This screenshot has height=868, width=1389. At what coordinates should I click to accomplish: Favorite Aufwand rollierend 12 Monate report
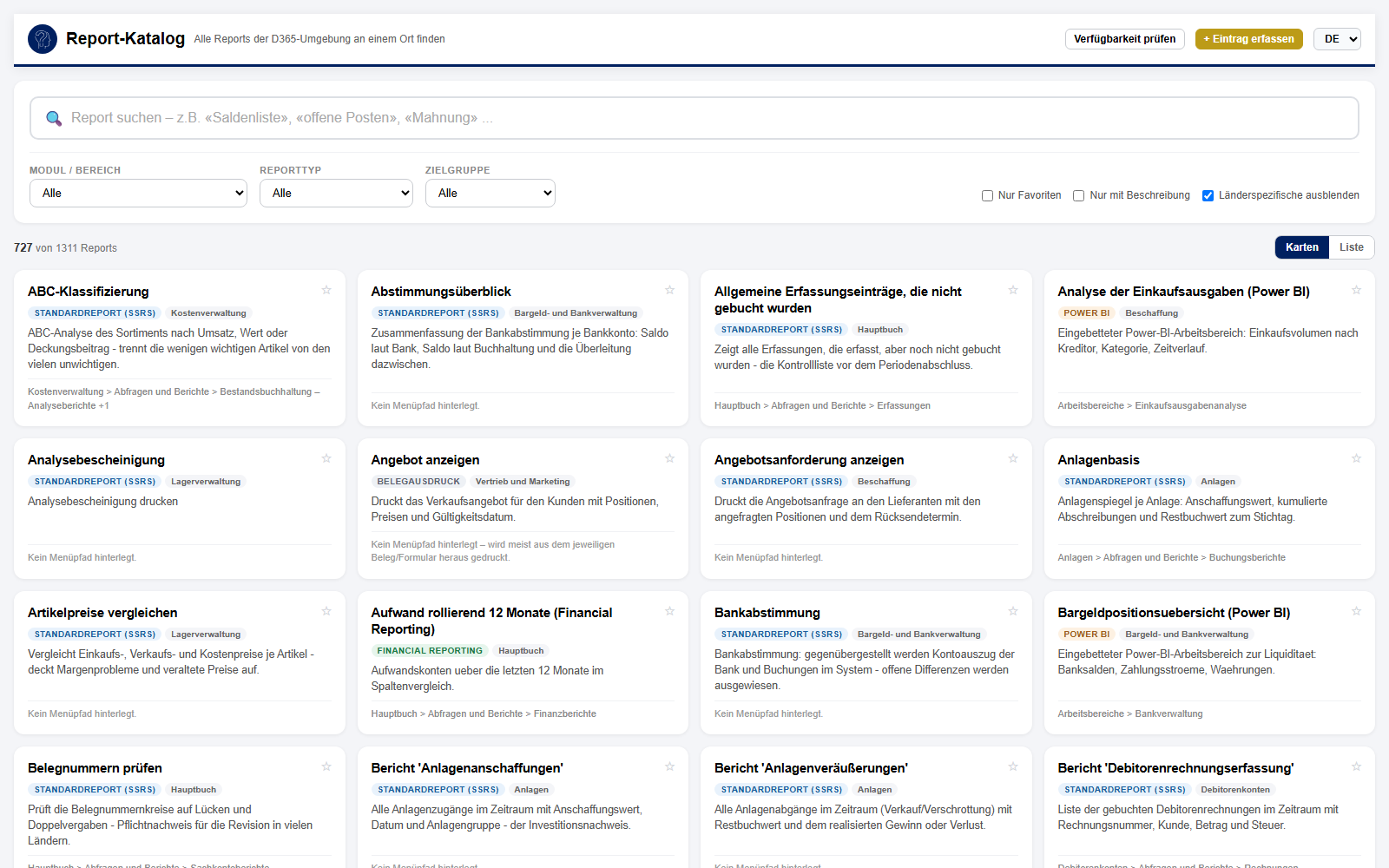click(669, 611)
